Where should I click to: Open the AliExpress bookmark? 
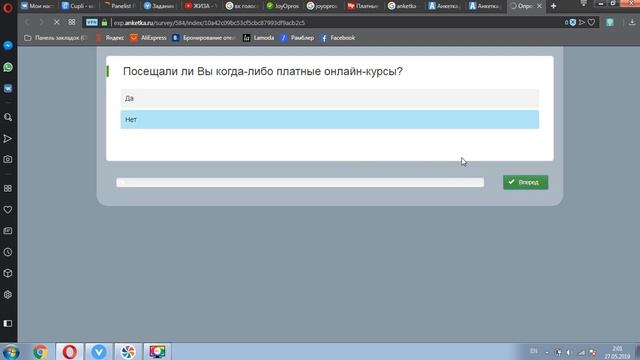tap(149, 38)
